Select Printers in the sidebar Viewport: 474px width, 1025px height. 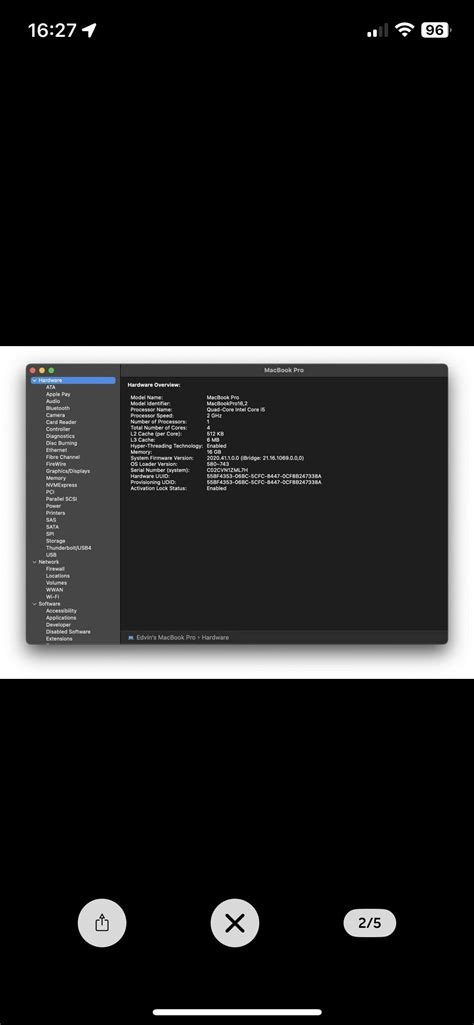click(55, 513)
